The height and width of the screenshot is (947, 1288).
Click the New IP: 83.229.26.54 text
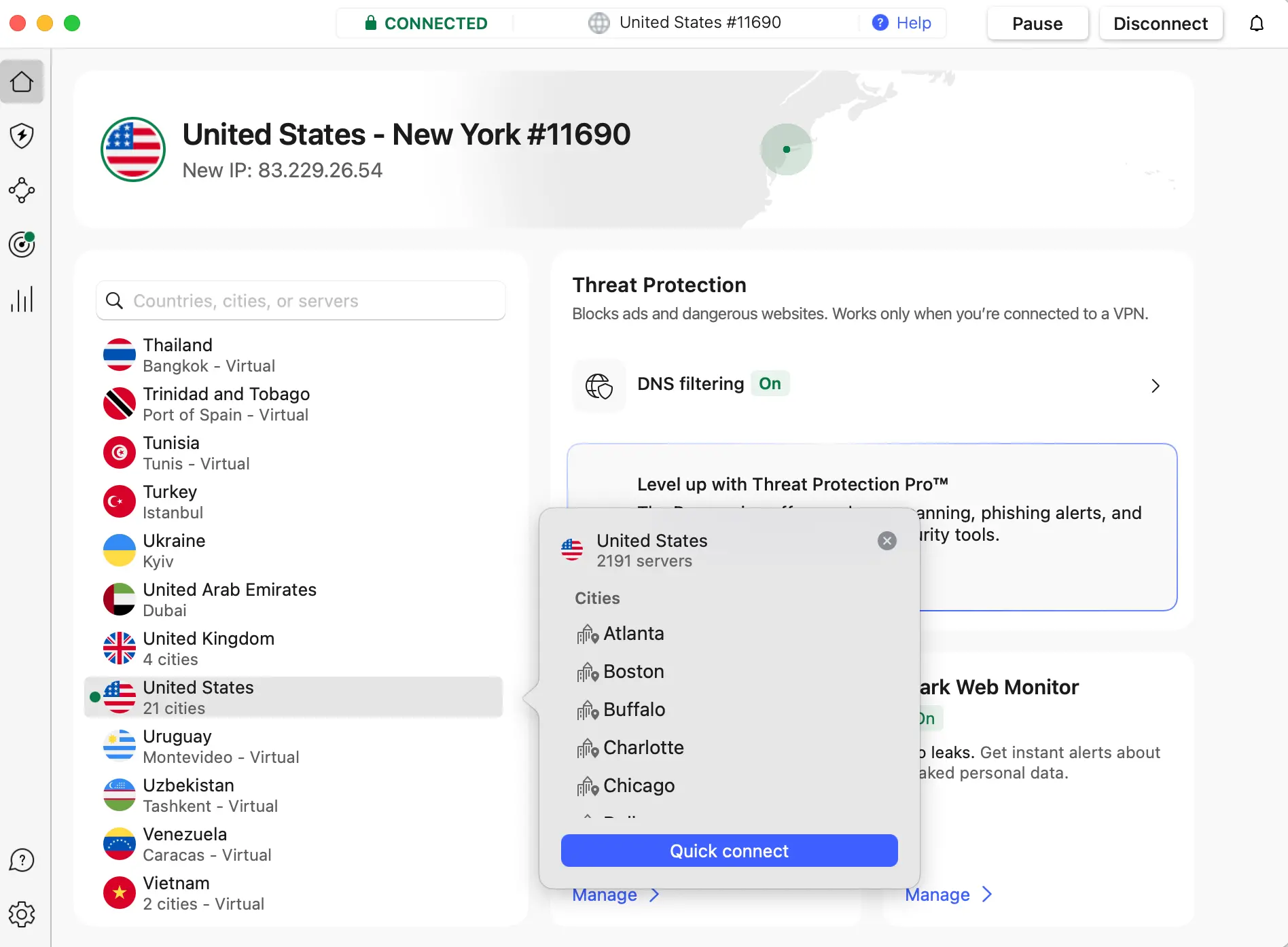tap(283, 170)
